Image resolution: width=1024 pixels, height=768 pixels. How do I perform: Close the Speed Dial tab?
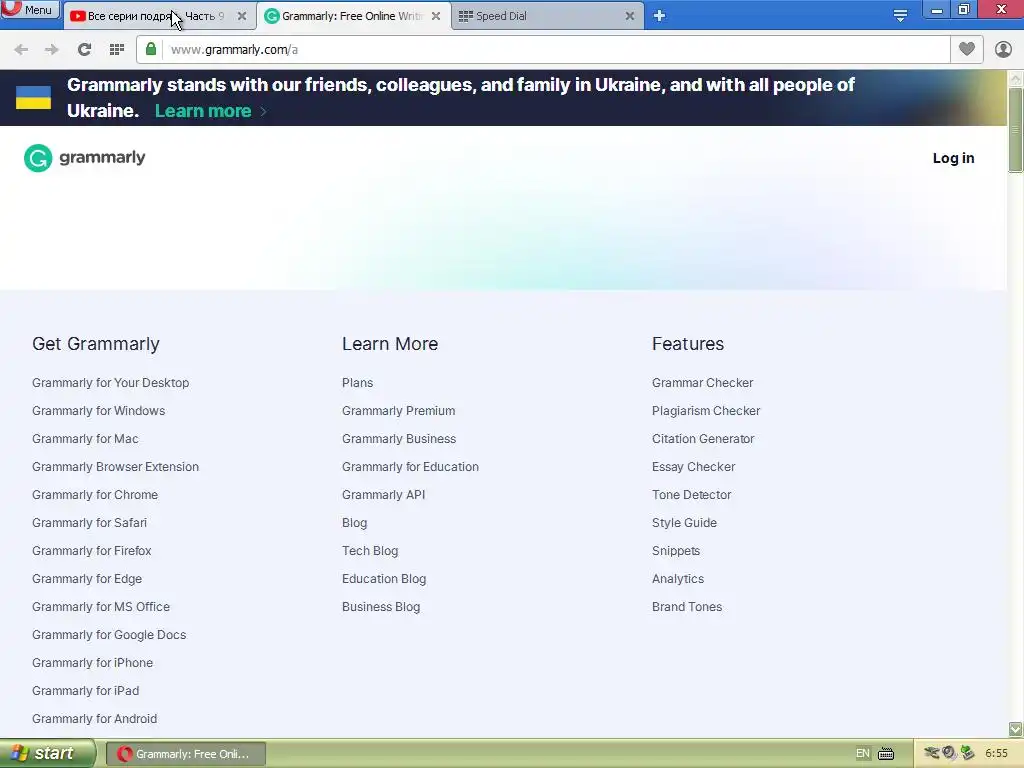[x=630, y=16]
